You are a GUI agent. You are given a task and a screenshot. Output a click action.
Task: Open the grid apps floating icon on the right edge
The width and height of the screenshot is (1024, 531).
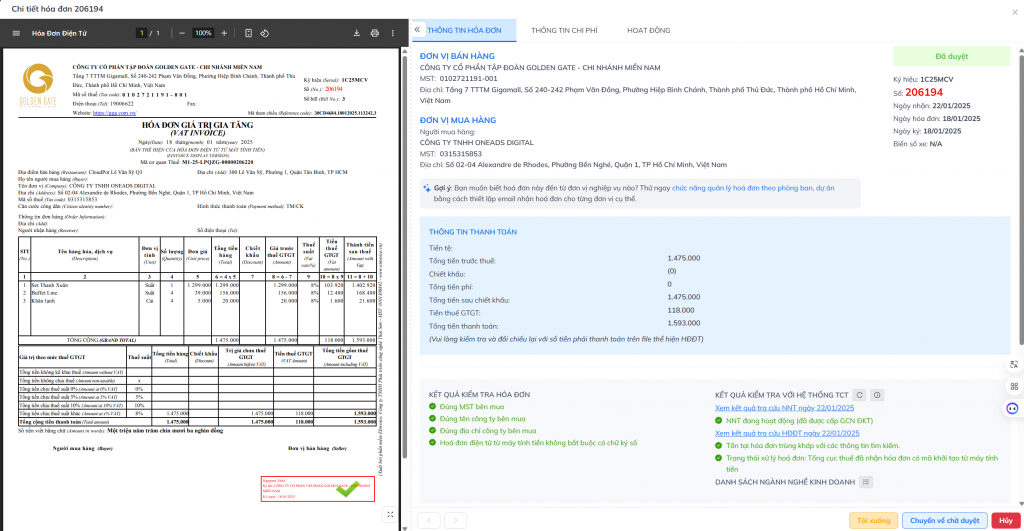pos(1014,386)
